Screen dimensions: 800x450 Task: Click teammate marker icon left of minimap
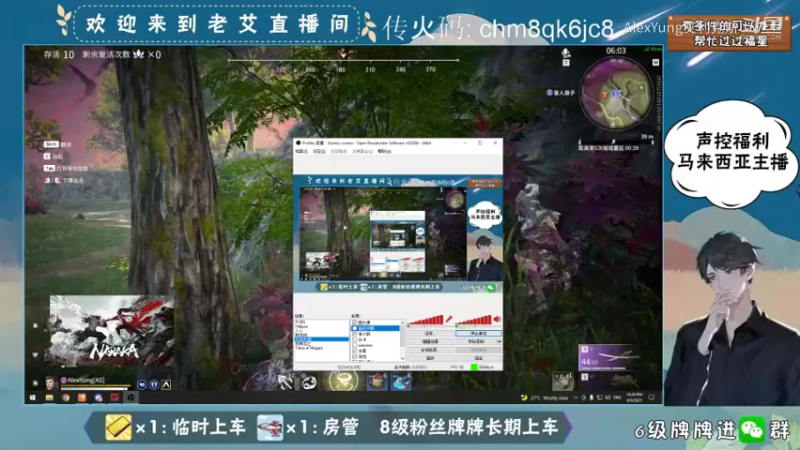point(549,92)
